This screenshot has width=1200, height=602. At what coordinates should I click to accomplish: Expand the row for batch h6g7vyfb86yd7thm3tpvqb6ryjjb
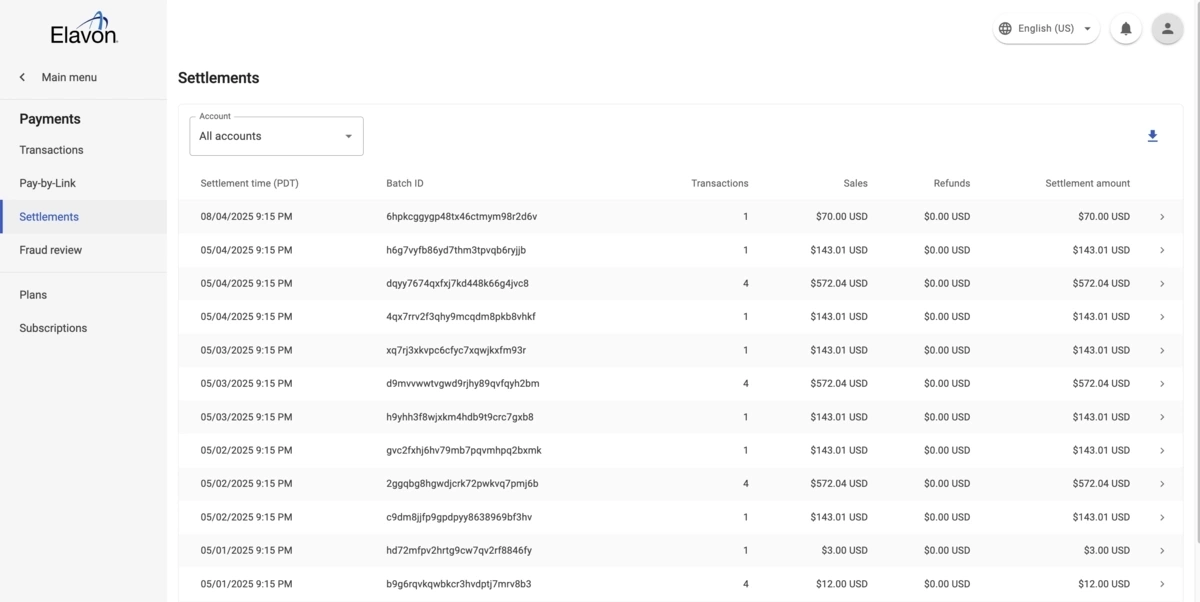[1162, 249]
